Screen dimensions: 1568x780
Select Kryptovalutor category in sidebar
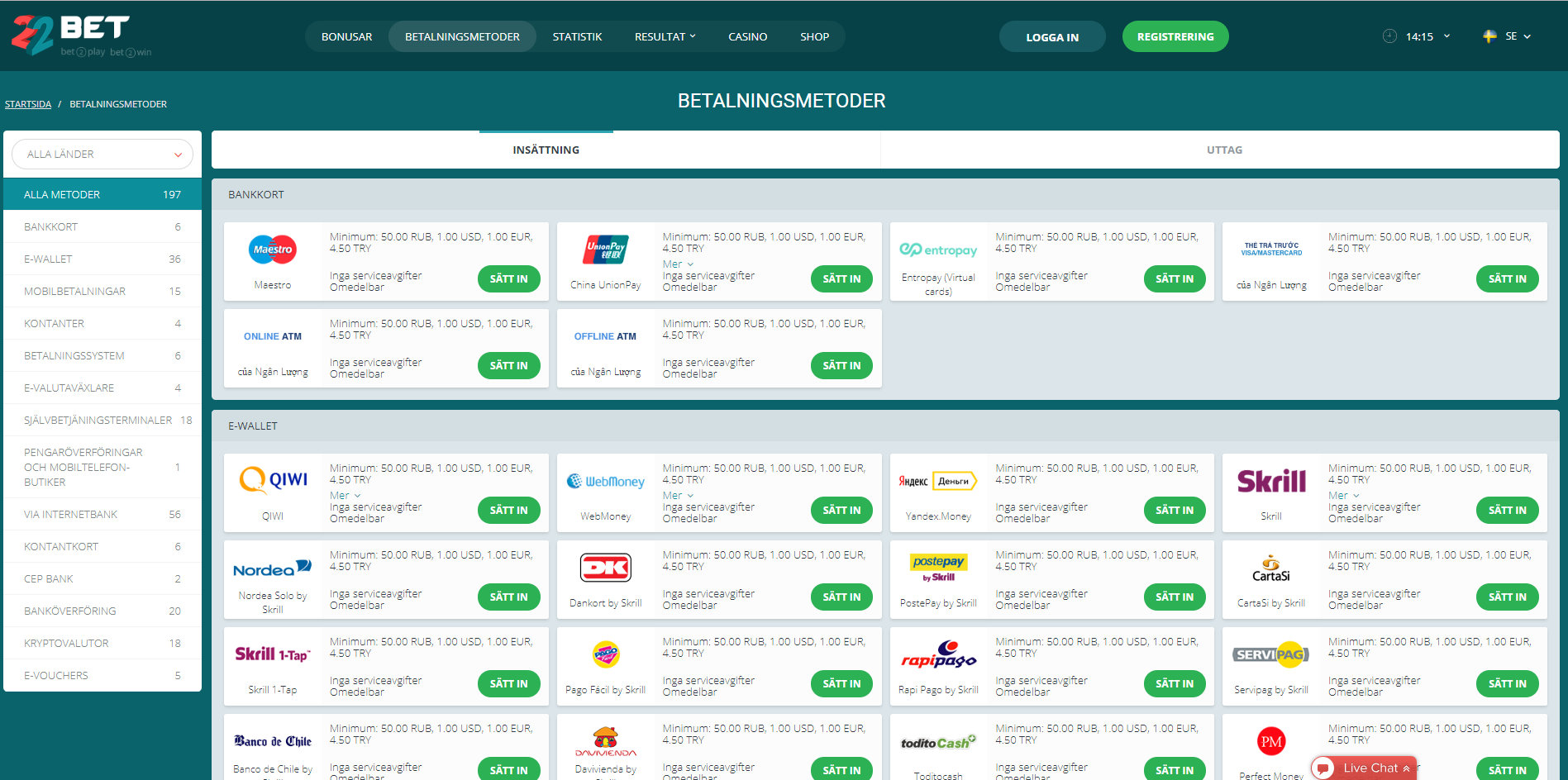102,643
